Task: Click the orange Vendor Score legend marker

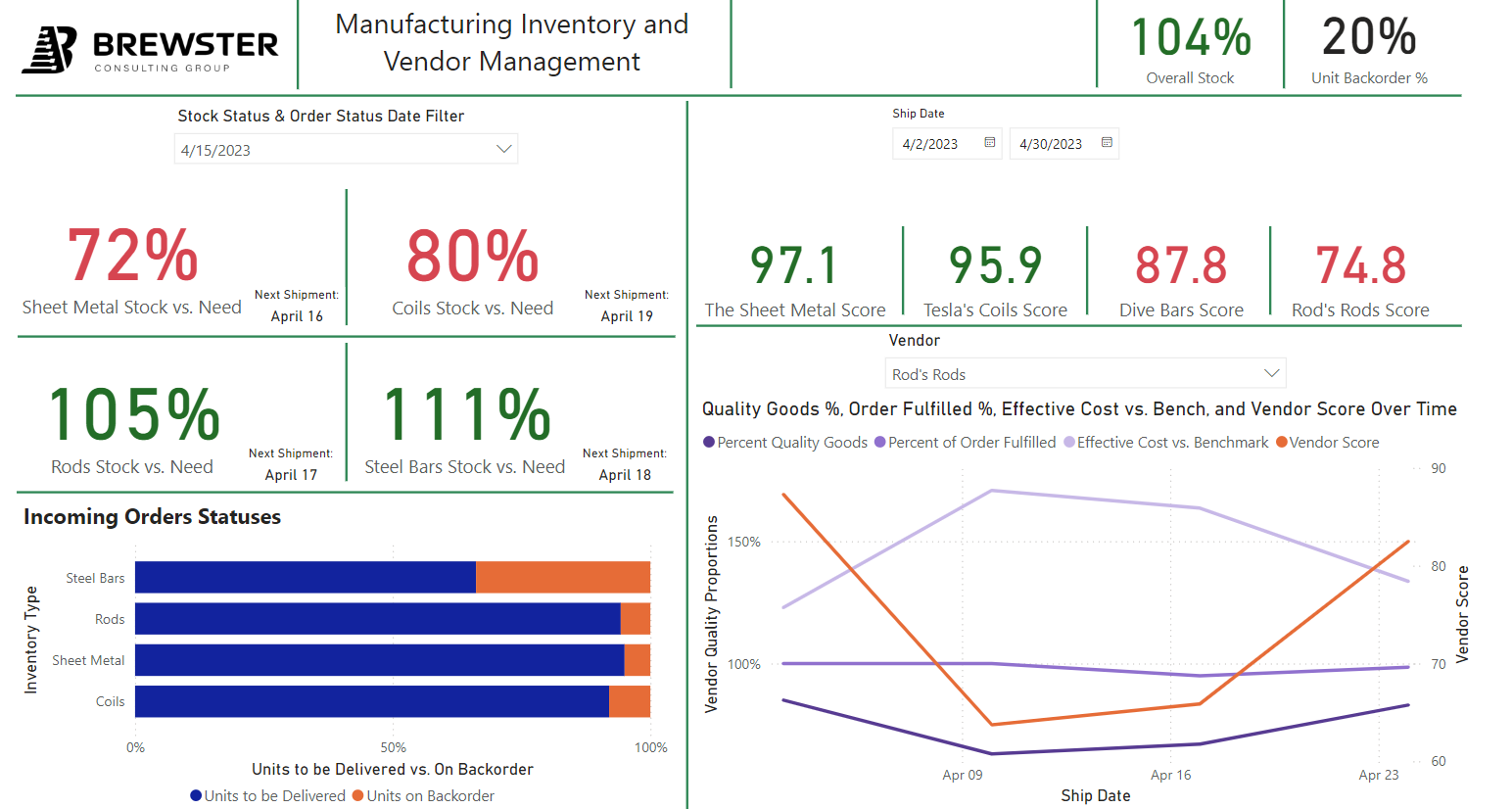Action: click(x=1281, y=442)
